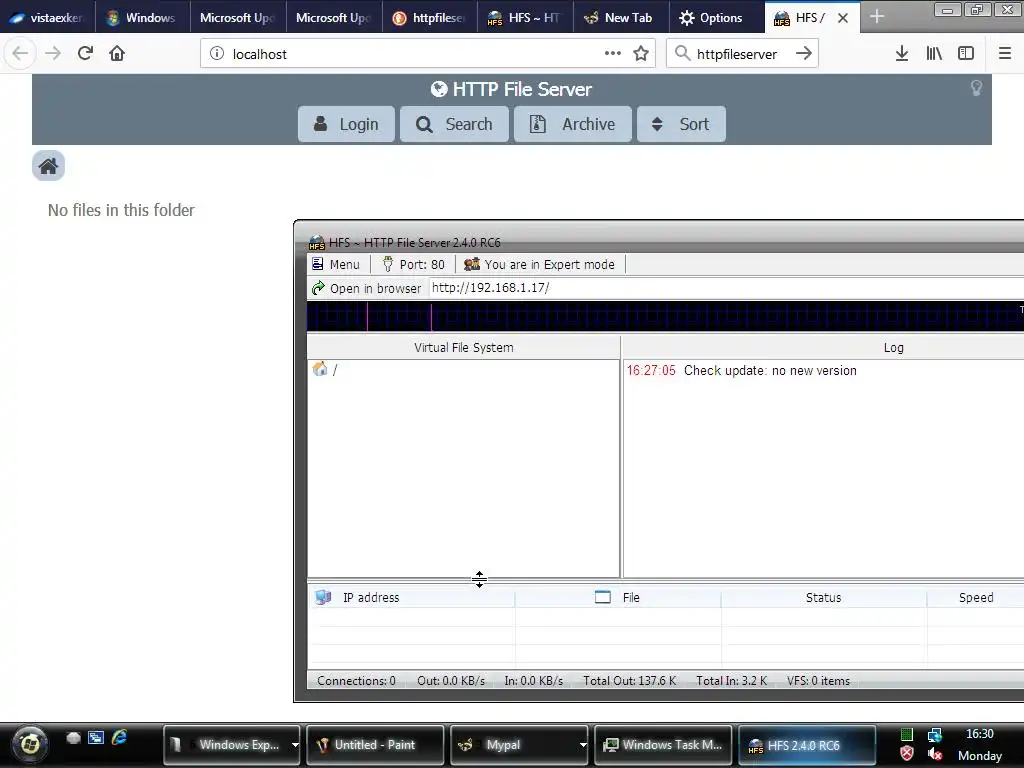Click the IP address column header
This screenshot has width=1024, height=768.
(411, 598)
